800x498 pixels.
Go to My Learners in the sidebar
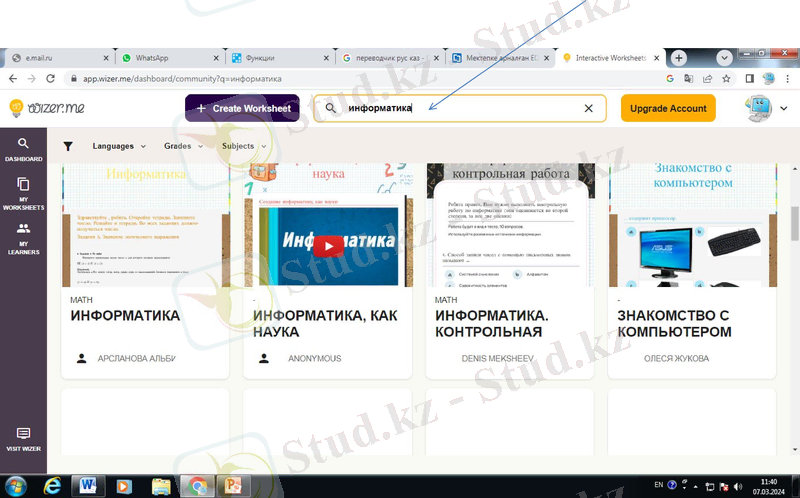click(23, 234)
